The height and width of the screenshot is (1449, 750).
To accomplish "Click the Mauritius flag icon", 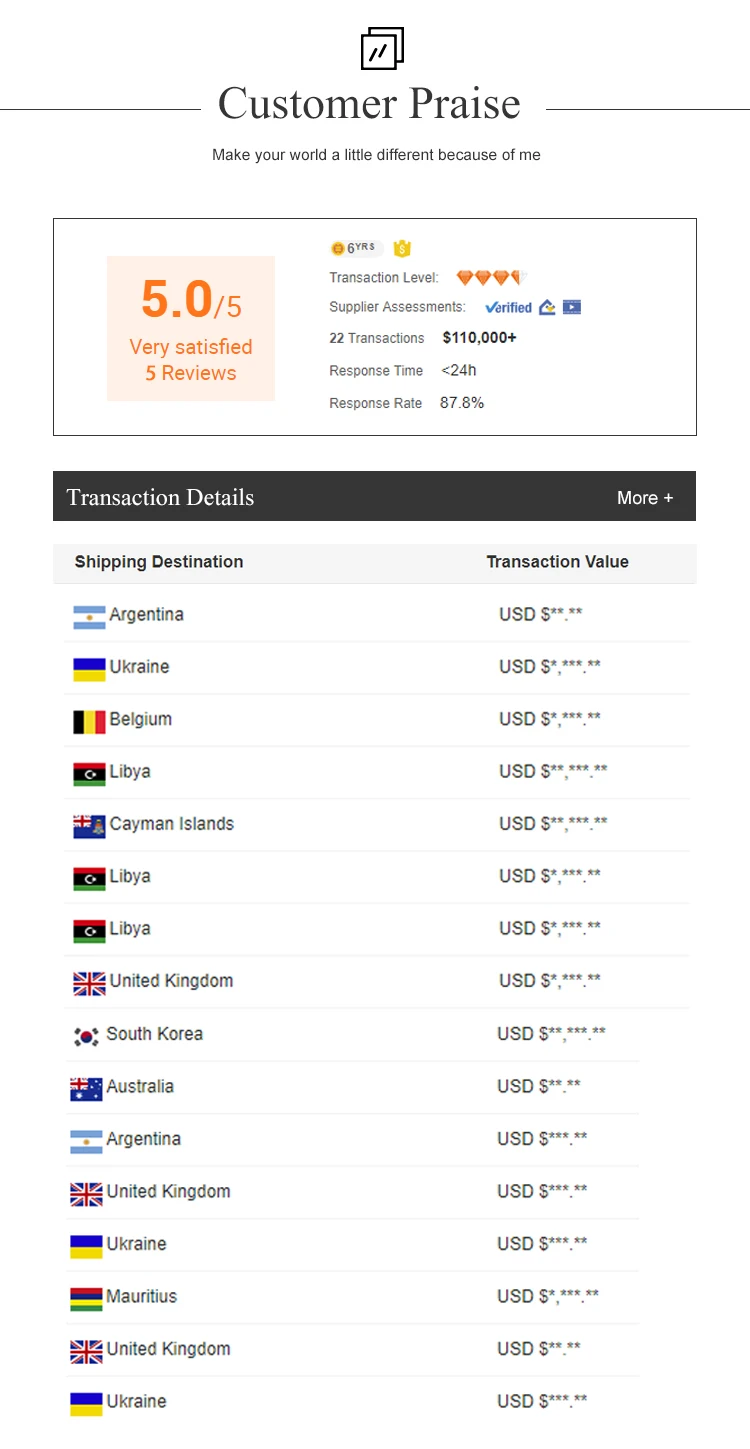I will click(86, 1298).
